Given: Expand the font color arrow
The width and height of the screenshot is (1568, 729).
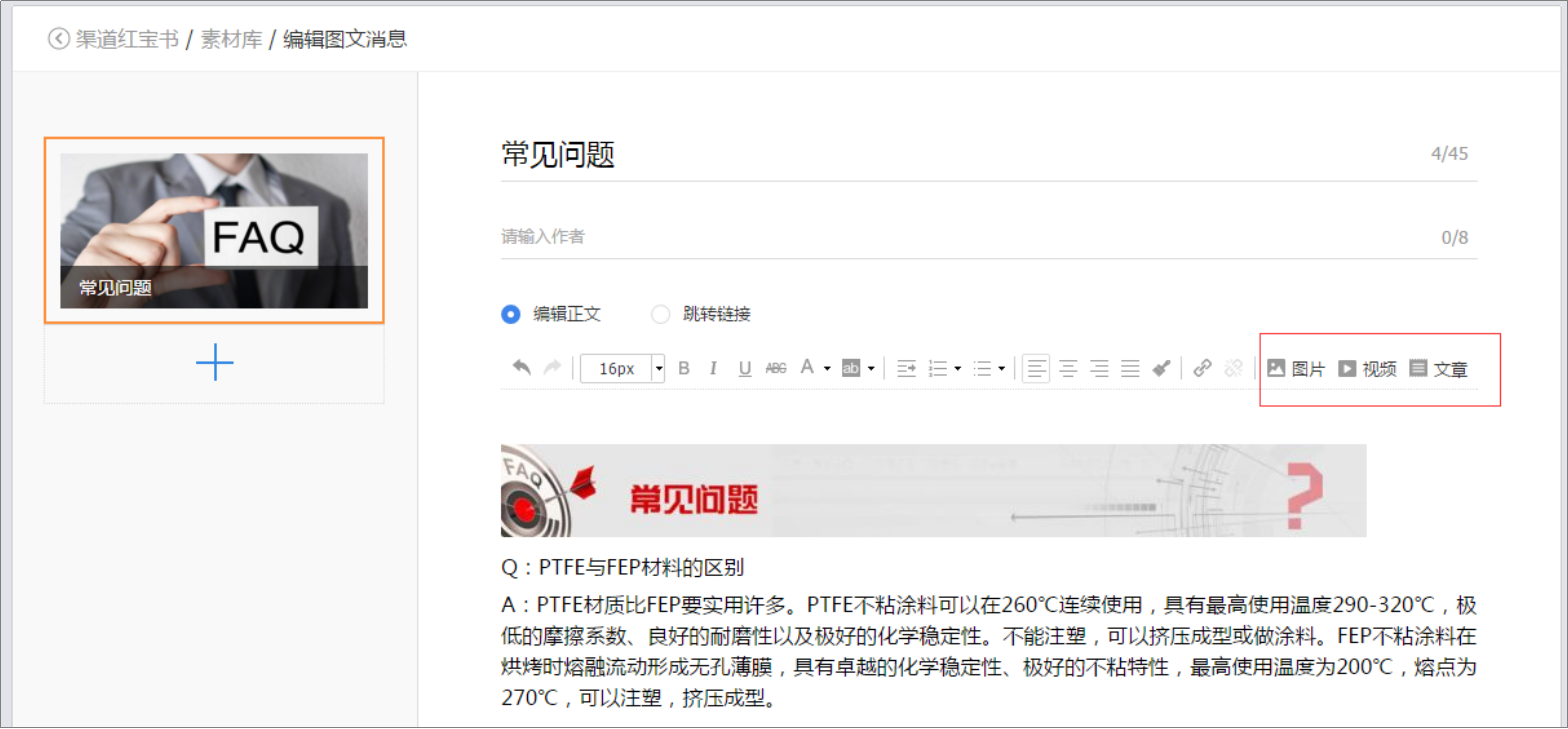Looking at the screenshot, I should click(827, 368).
